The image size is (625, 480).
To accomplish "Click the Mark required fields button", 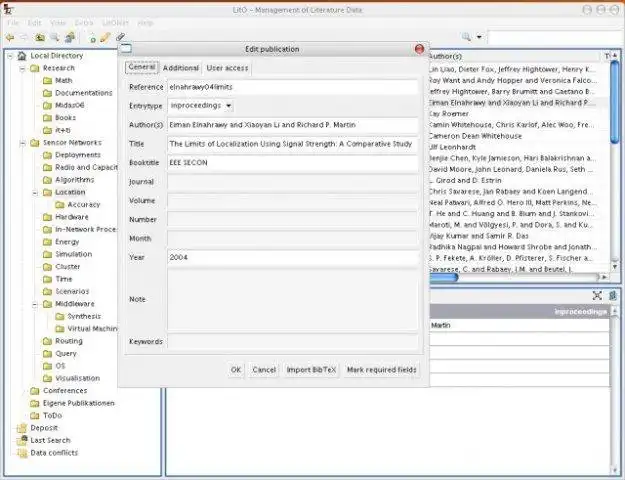I will pyautogui.click(x=381, y=370).
